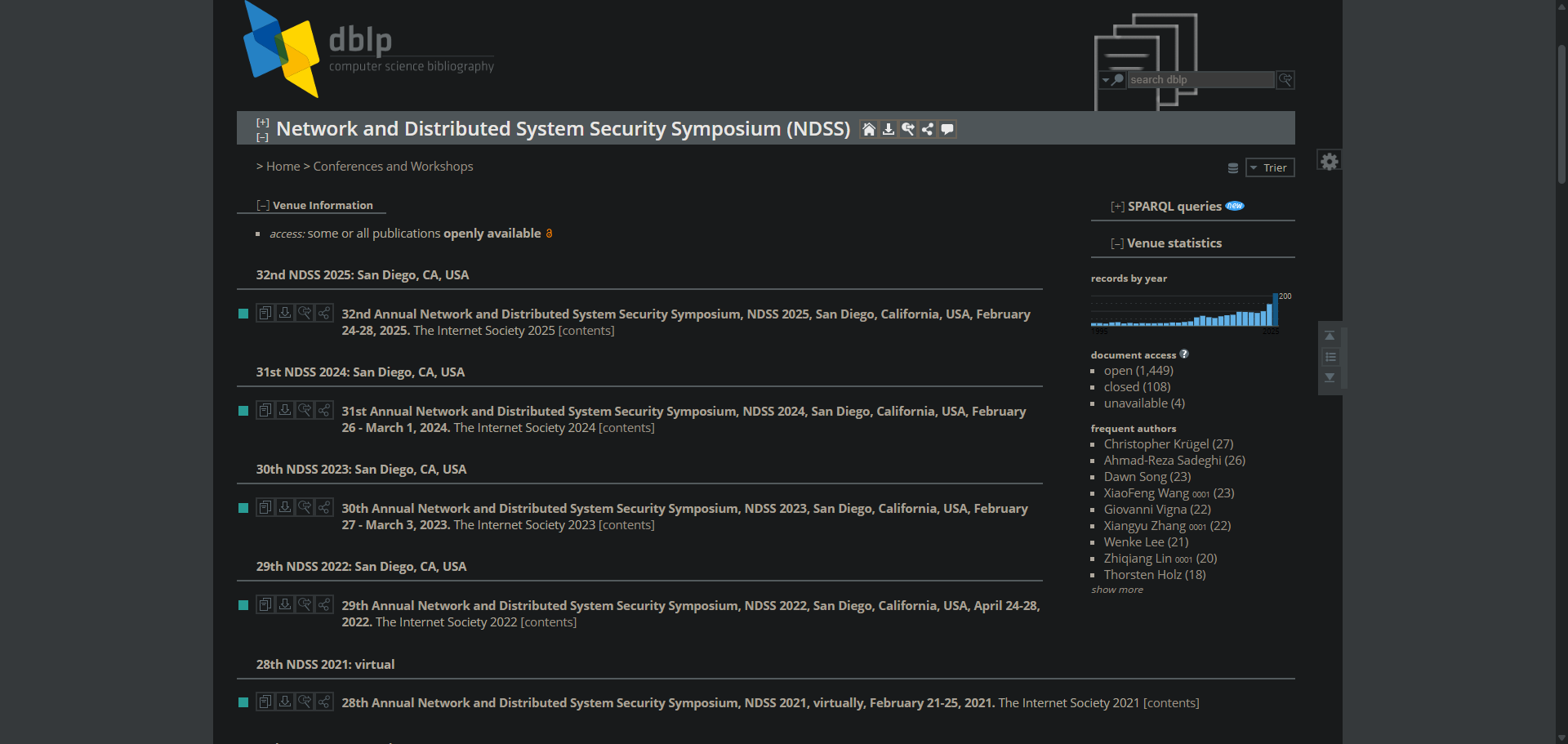1568x744 pixels.
Task: Jump to top of page arrow icon
Action: (x=1330, y=336)
